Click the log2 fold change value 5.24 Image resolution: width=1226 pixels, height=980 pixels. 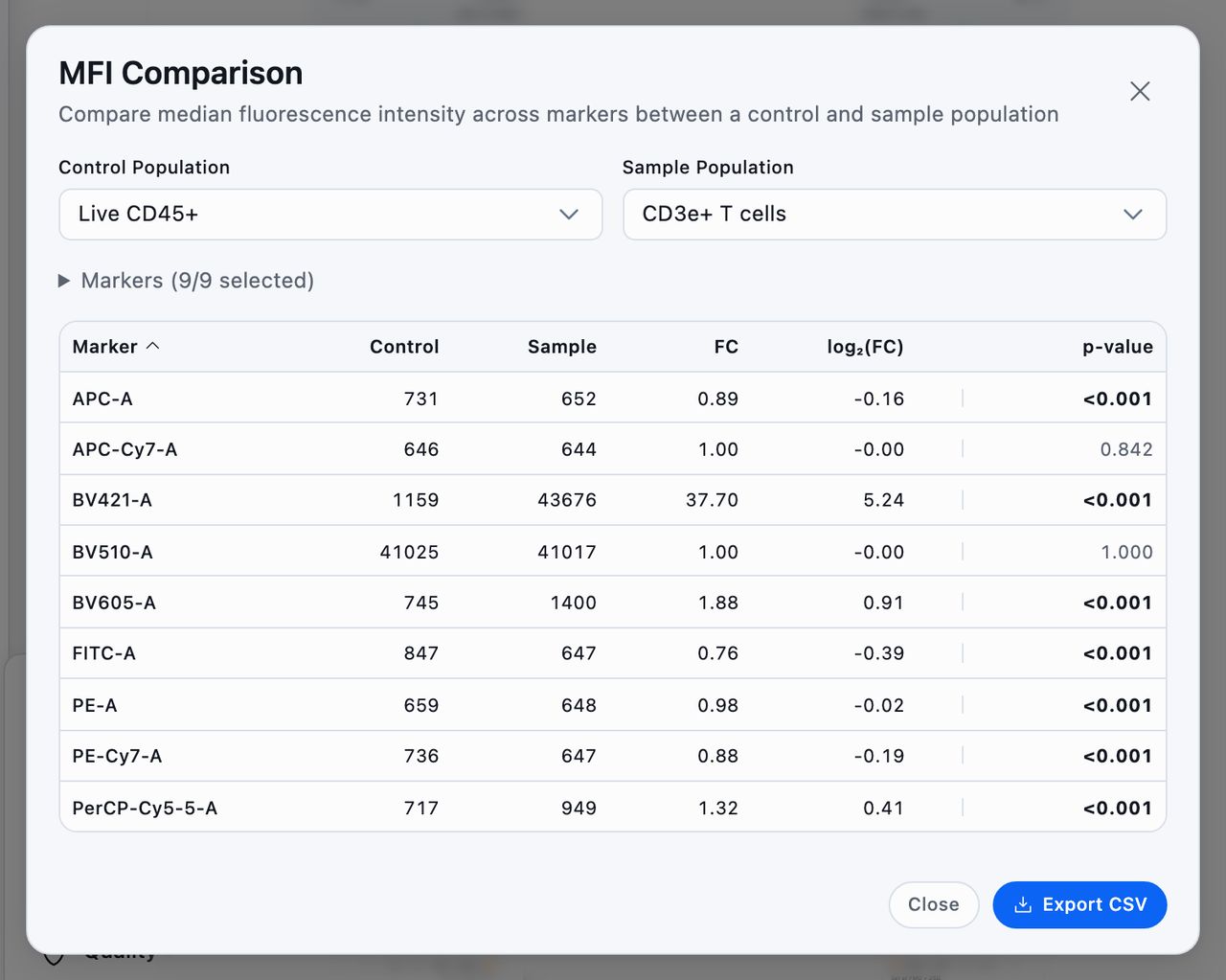tap(883, 500)
